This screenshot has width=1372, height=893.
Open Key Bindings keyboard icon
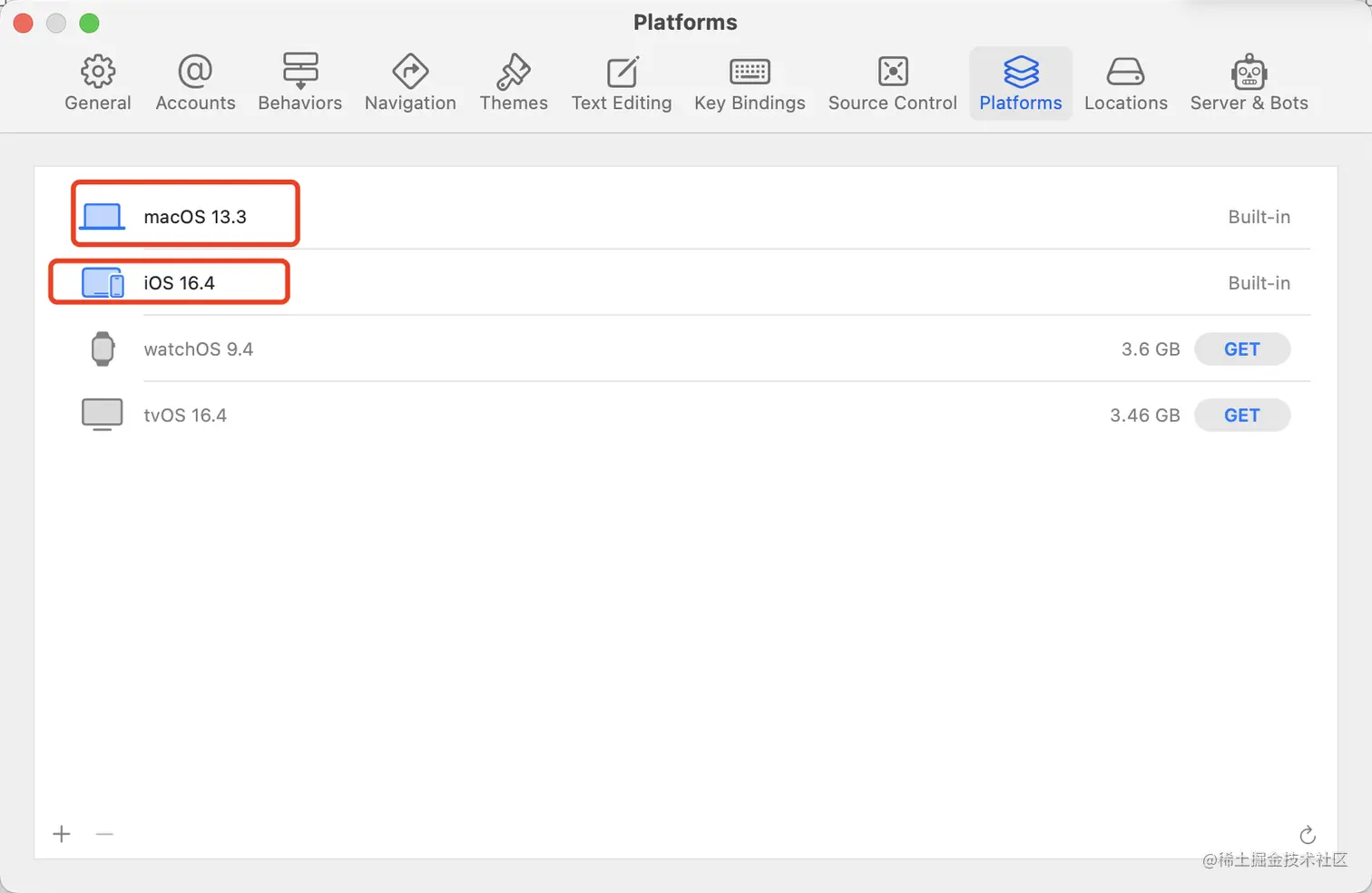tap(750, 71)
